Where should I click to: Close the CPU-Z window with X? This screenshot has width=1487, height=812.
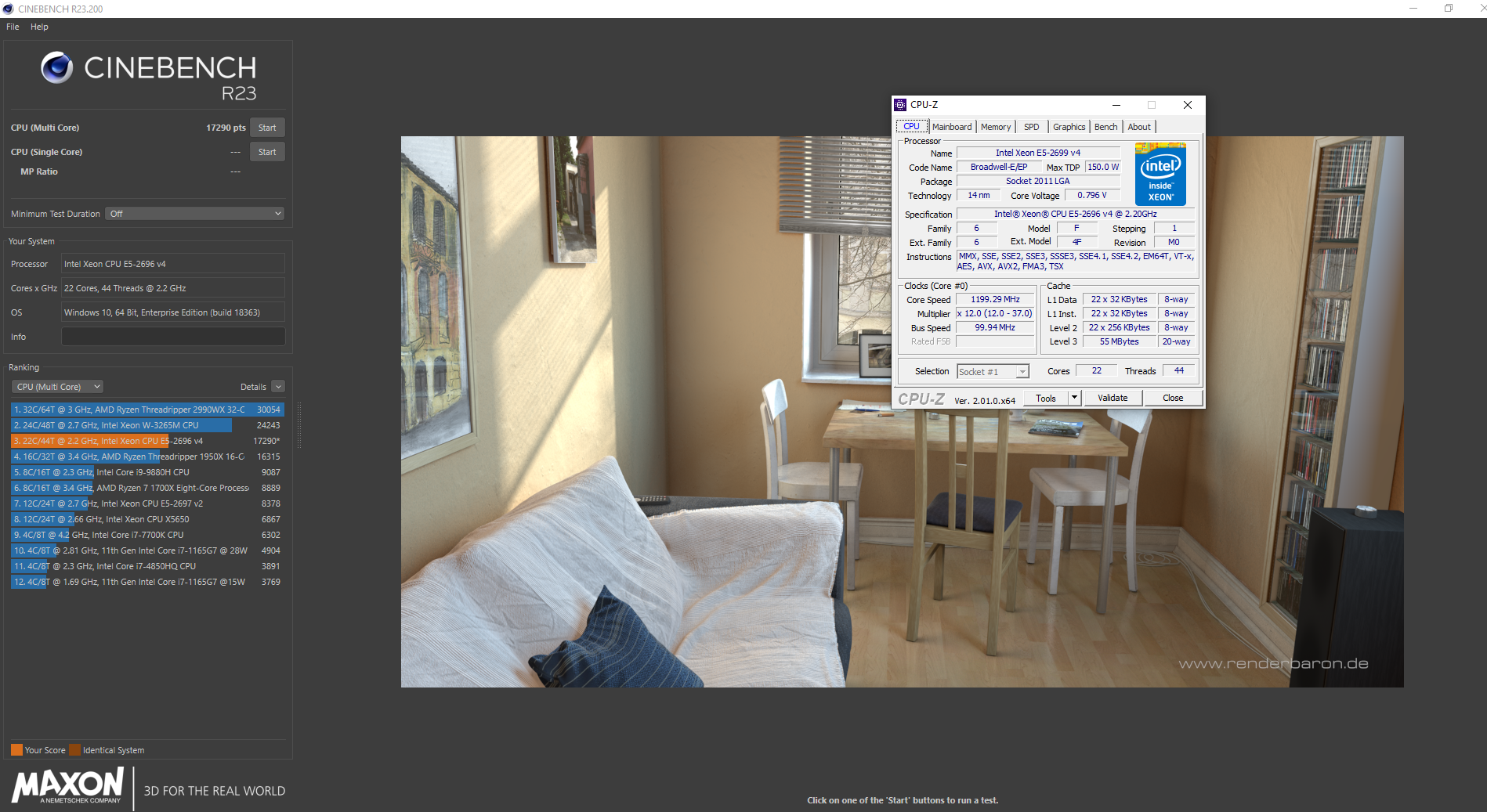(1188, 105)
